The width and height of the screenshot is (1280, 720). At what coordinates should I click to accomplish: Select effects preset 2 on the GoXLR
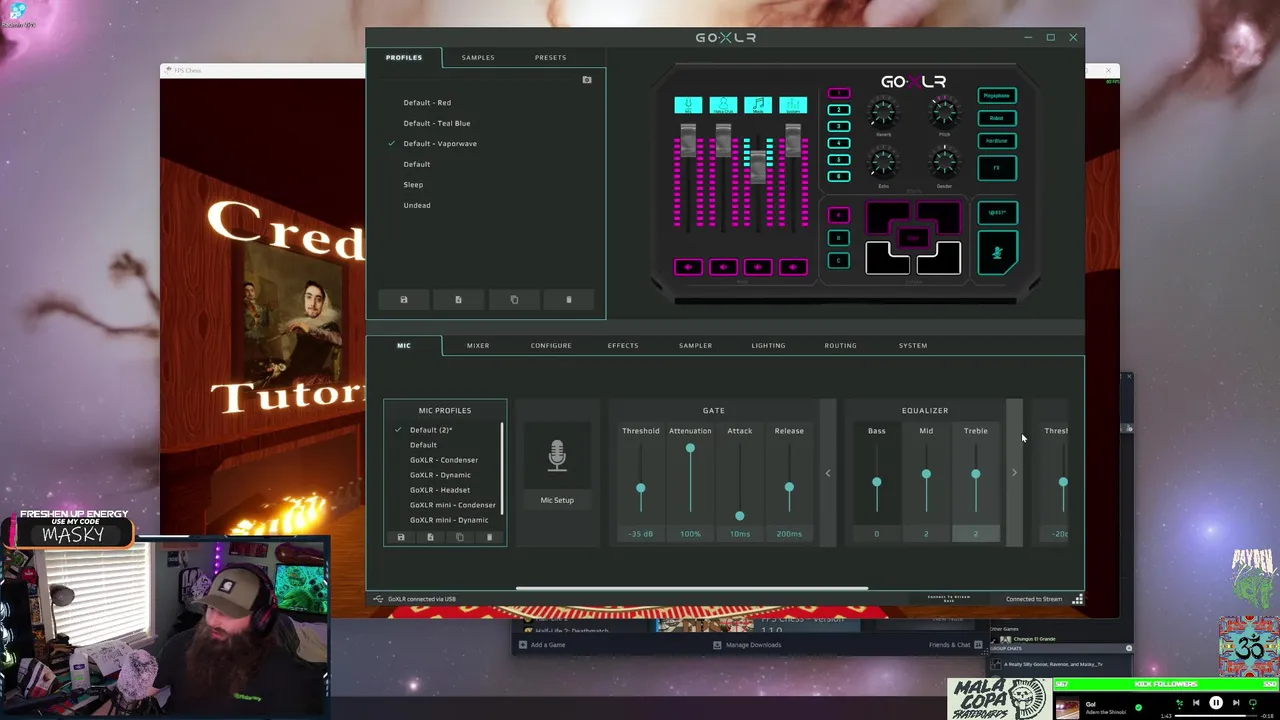click(839, 110)
